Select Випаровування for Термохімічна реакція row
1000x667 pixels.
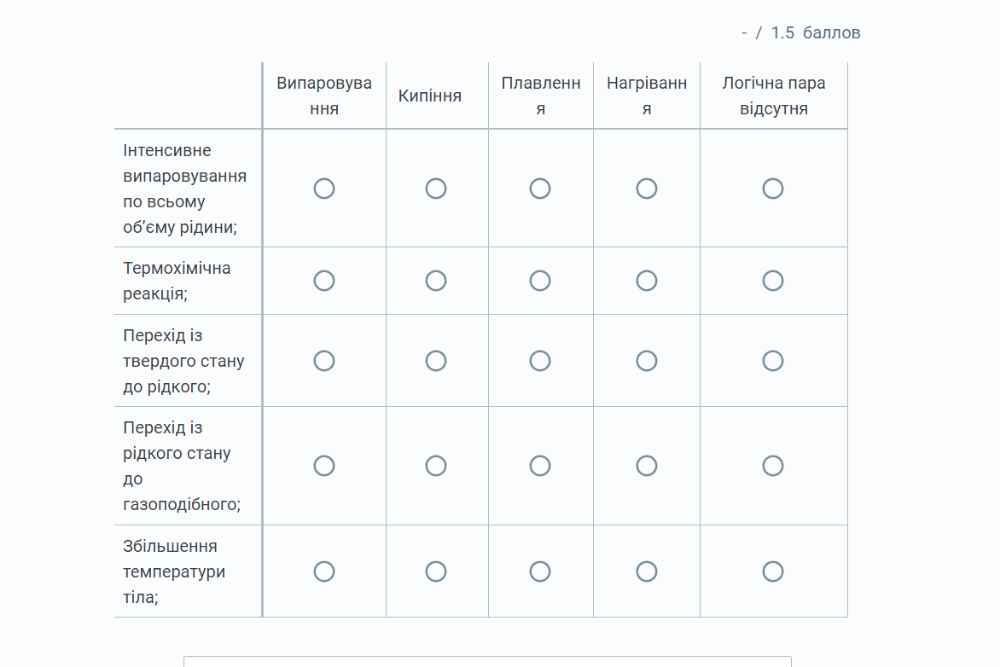click(324, 281)
